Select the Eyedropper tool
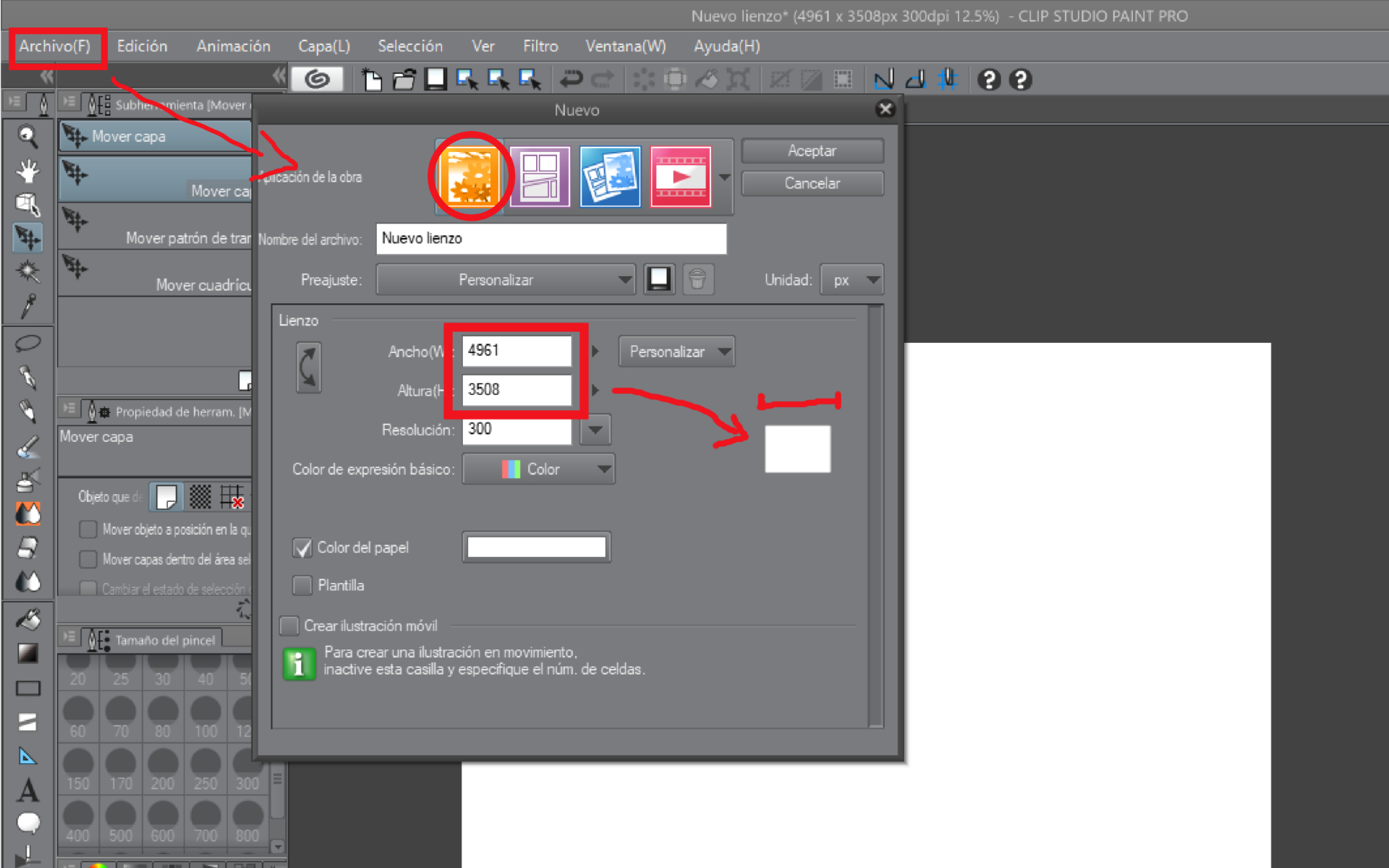 point(27,306)
